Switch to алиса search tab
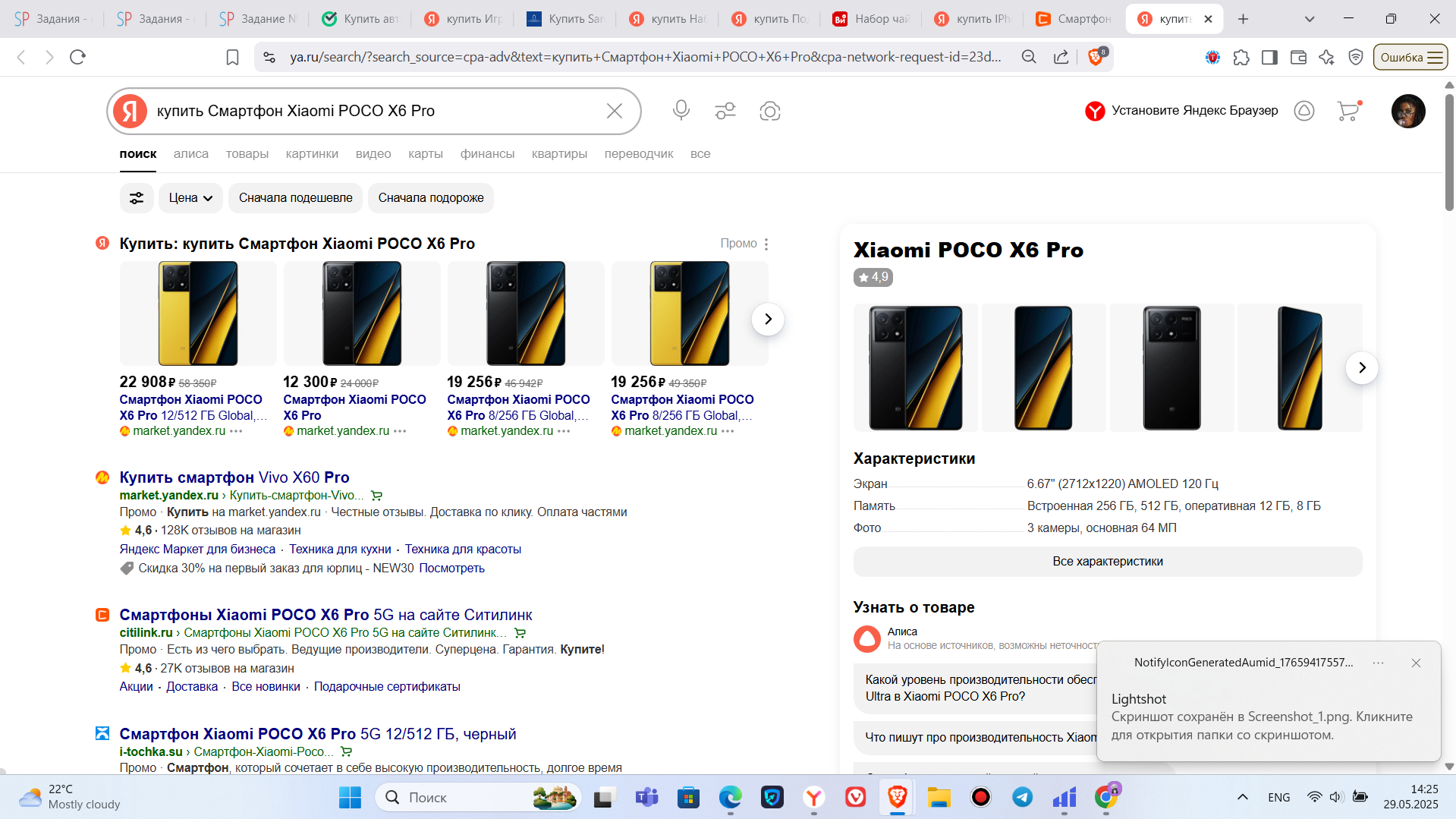Viewport: 1456px width, 819px height. tap(190, 153)
